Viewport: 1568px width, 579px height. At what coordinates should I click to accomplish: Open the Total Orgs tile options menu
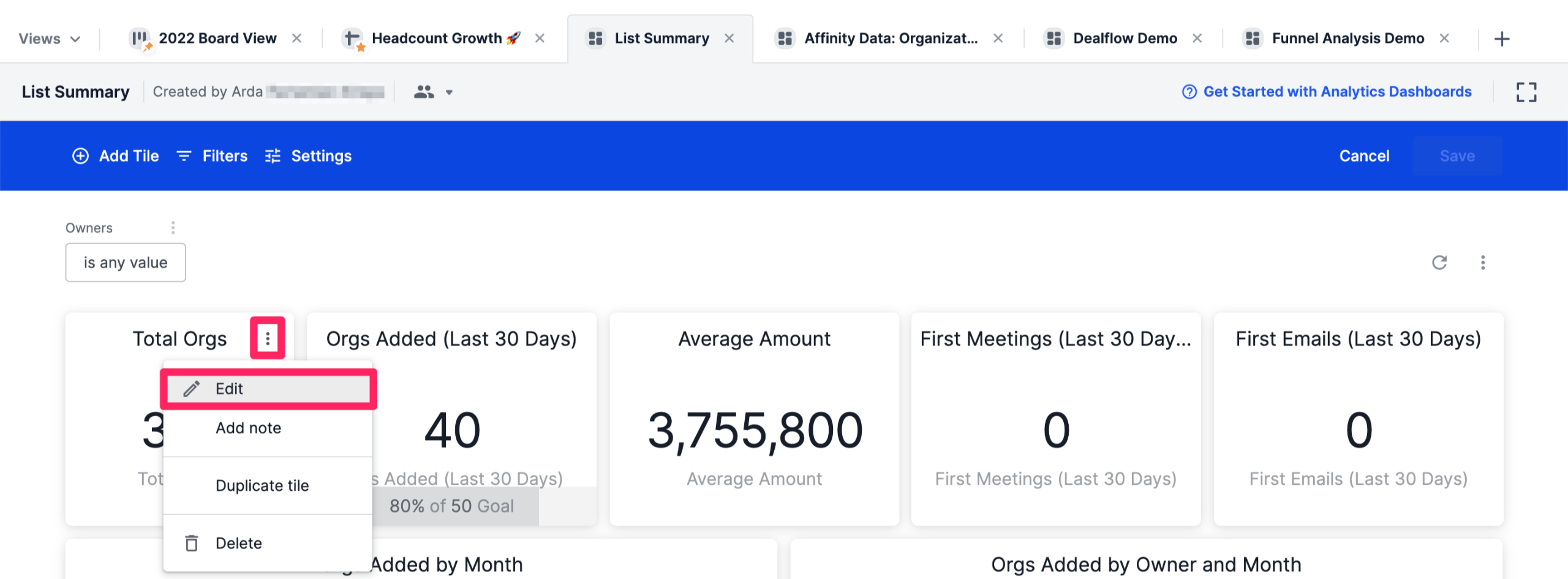268,338
